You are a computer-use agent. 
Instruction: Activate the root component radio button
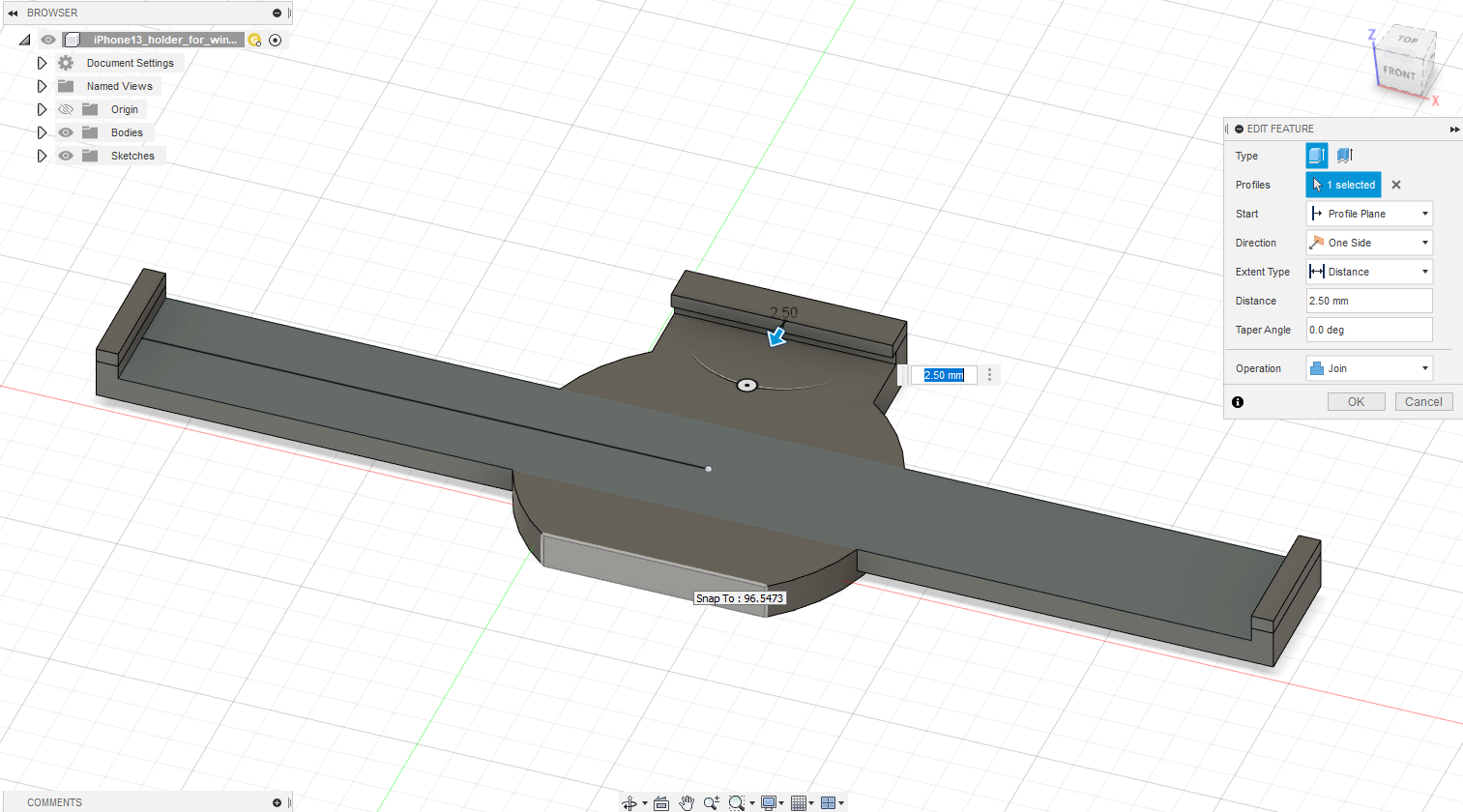276,40
